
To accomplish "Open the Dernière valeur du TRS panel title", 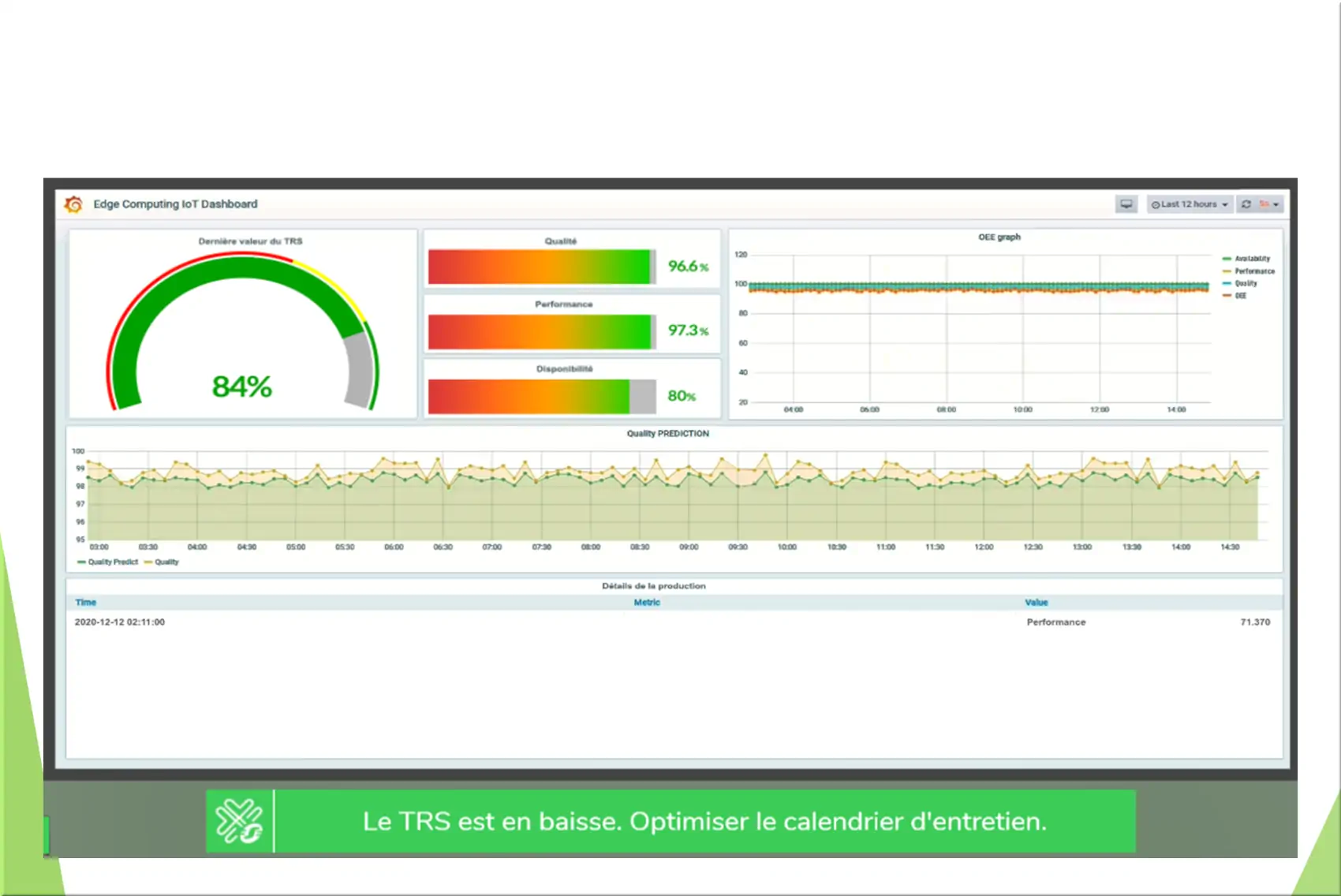I will 250,241.
